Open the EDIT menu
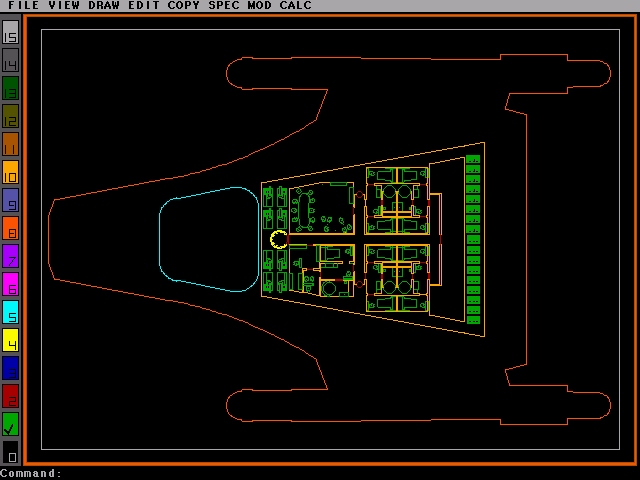The image size is (640, 480). [144, 6]
